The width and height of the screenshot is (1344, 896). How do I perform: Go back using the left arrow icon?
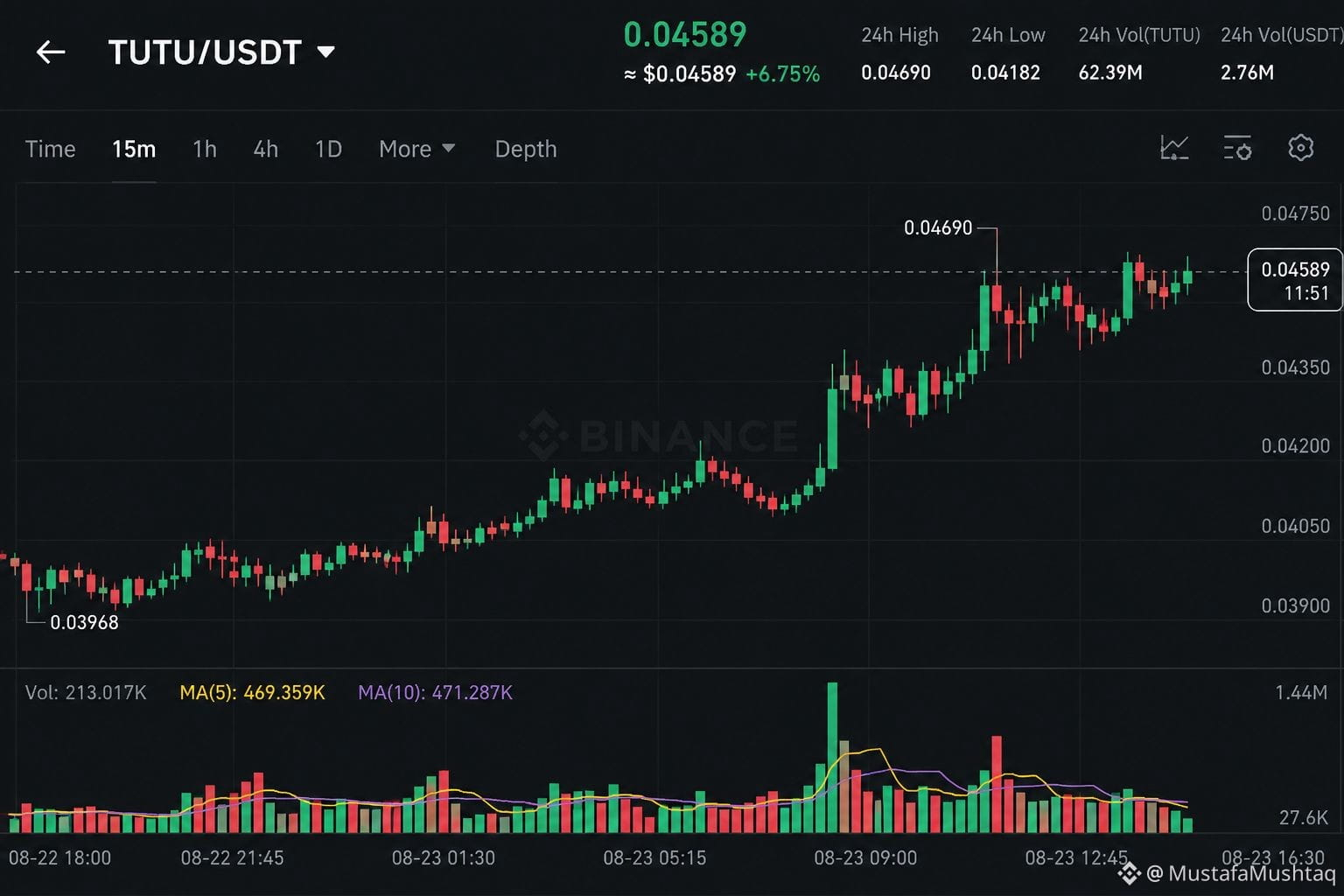(x=51, y=52)
